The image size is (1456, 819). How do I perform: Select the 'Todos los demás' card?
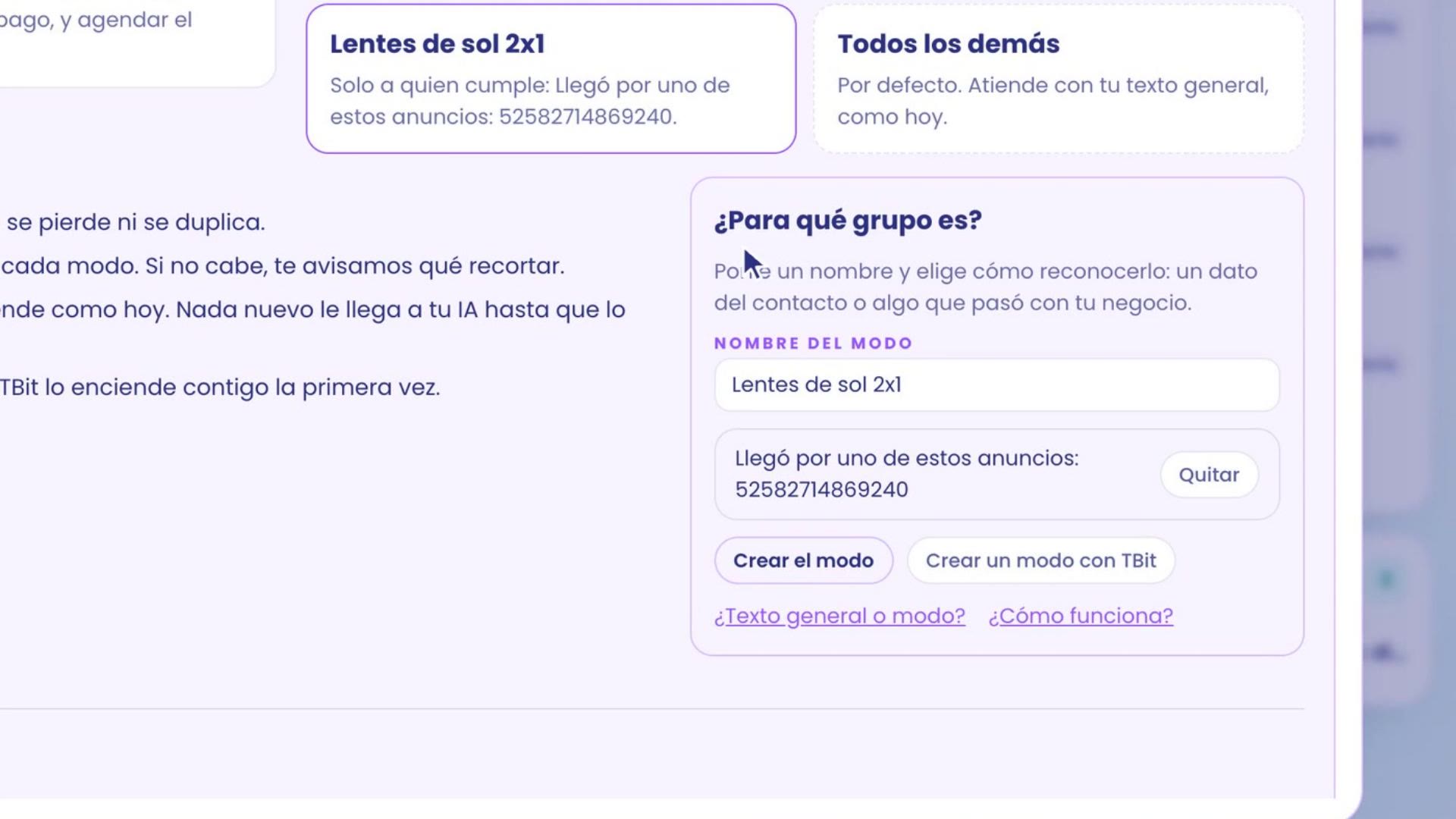coord(1058,79)
